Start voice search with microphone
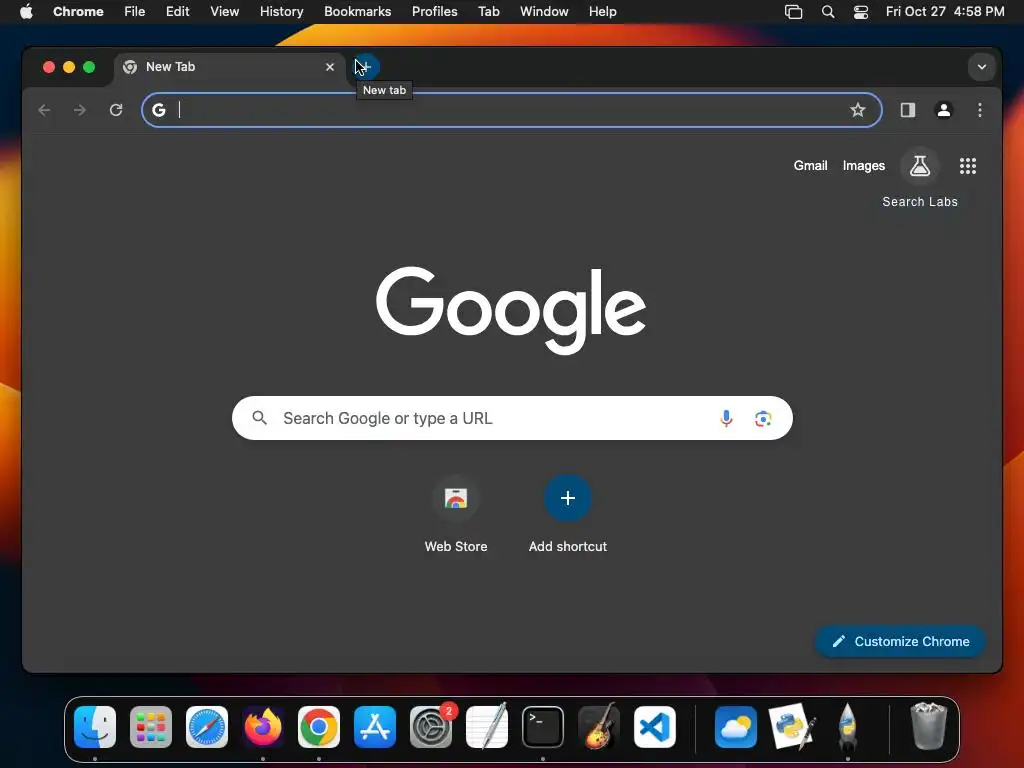Viewport: 1024px width, 768px height. click(x=726, y=418)
